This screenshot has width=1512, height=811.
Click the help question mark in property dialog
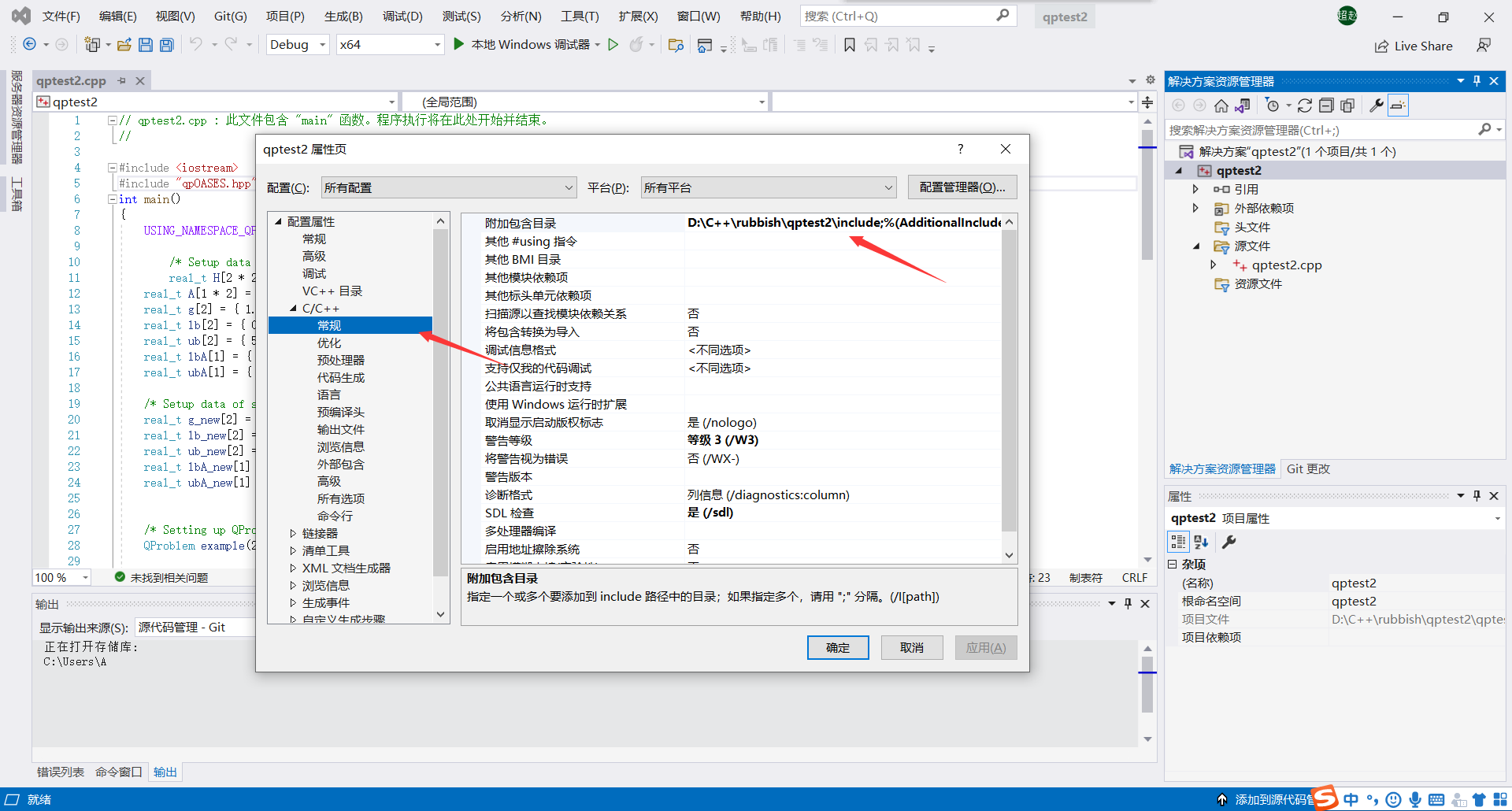[x=960, y=149]
